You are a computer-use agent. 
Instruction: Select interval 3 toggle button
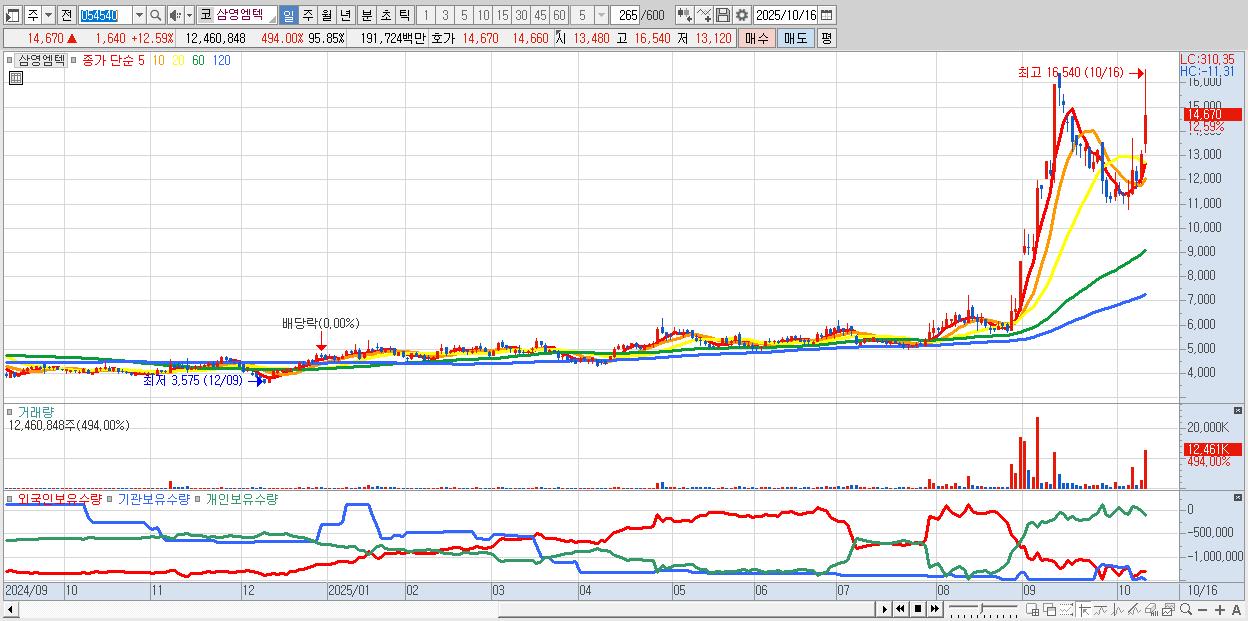coord(445,15)
